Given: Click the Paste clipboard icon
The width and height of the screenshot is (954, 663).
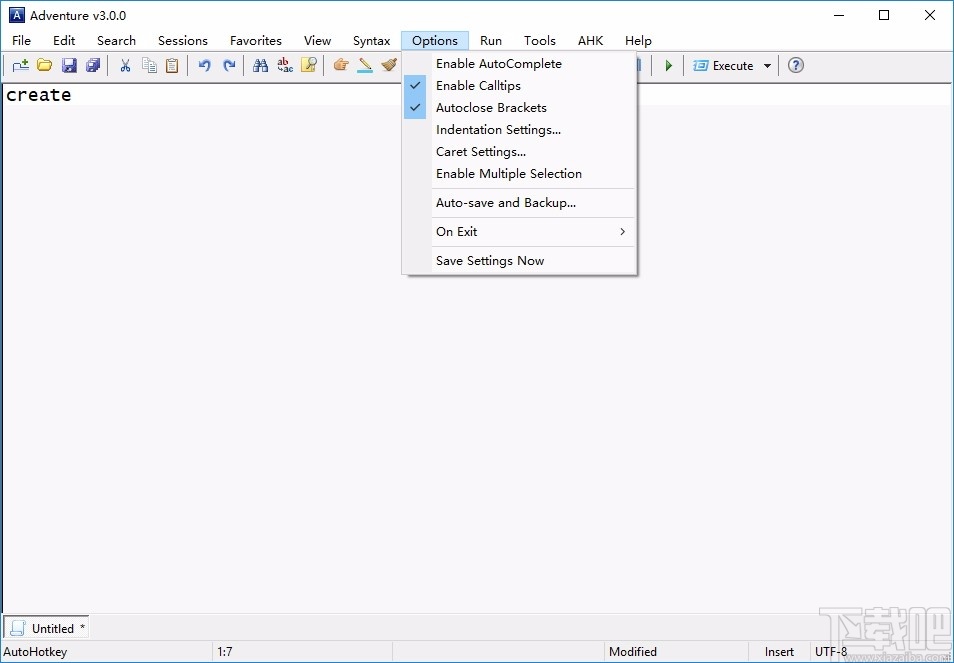Looking at the screenshot, I should (x=172, y=65).
